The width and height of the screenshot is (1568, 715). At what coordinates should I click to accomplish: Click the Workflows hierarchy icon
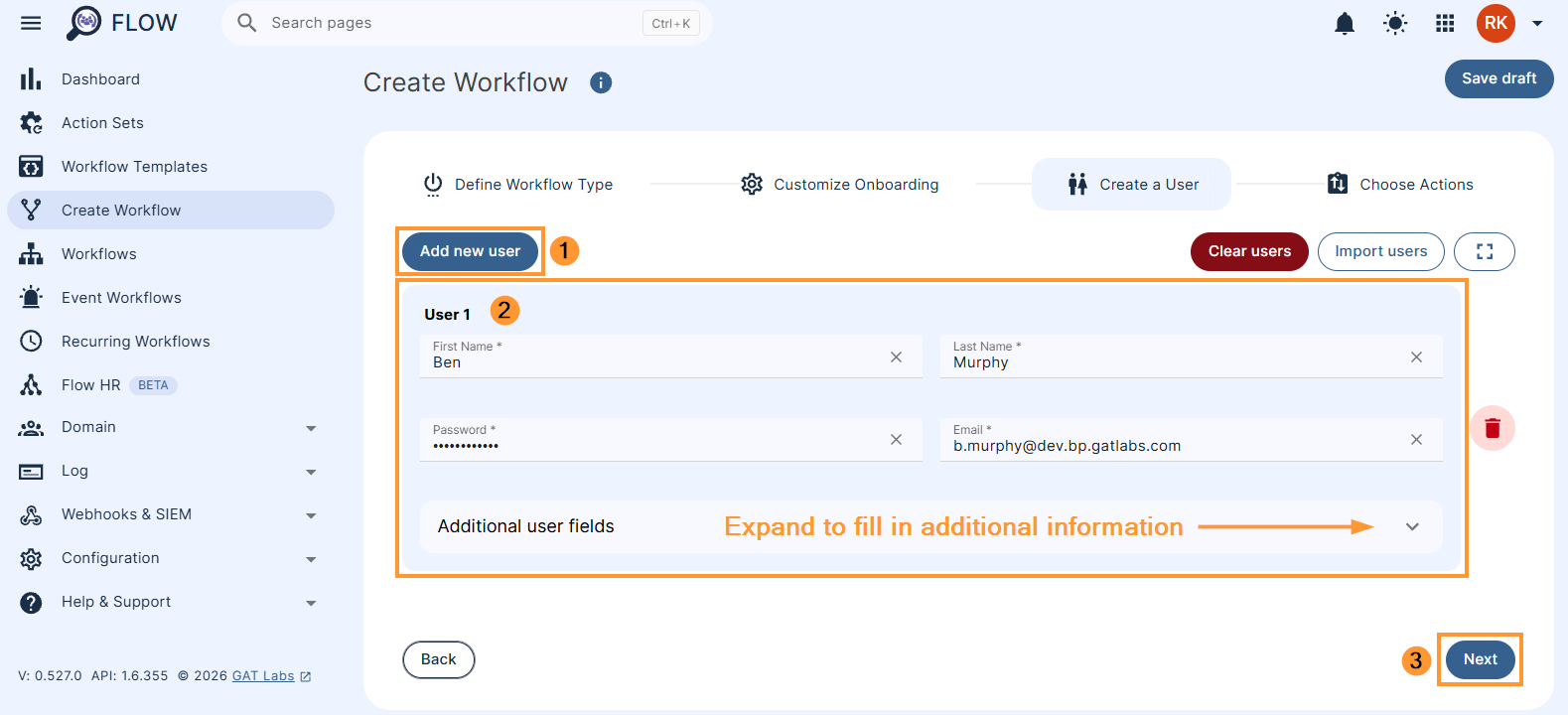tap(31, 254)
